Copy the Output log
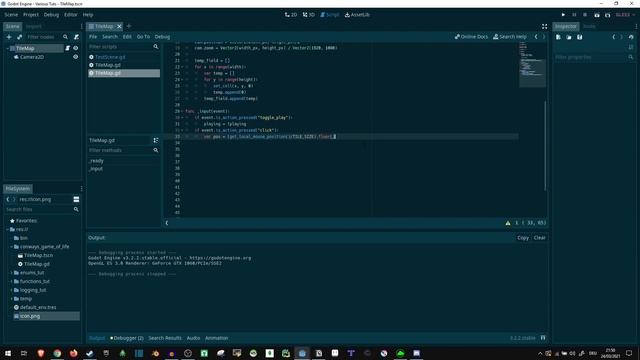Viewport: 640px width, 360px height. click(x=523, y=238)
